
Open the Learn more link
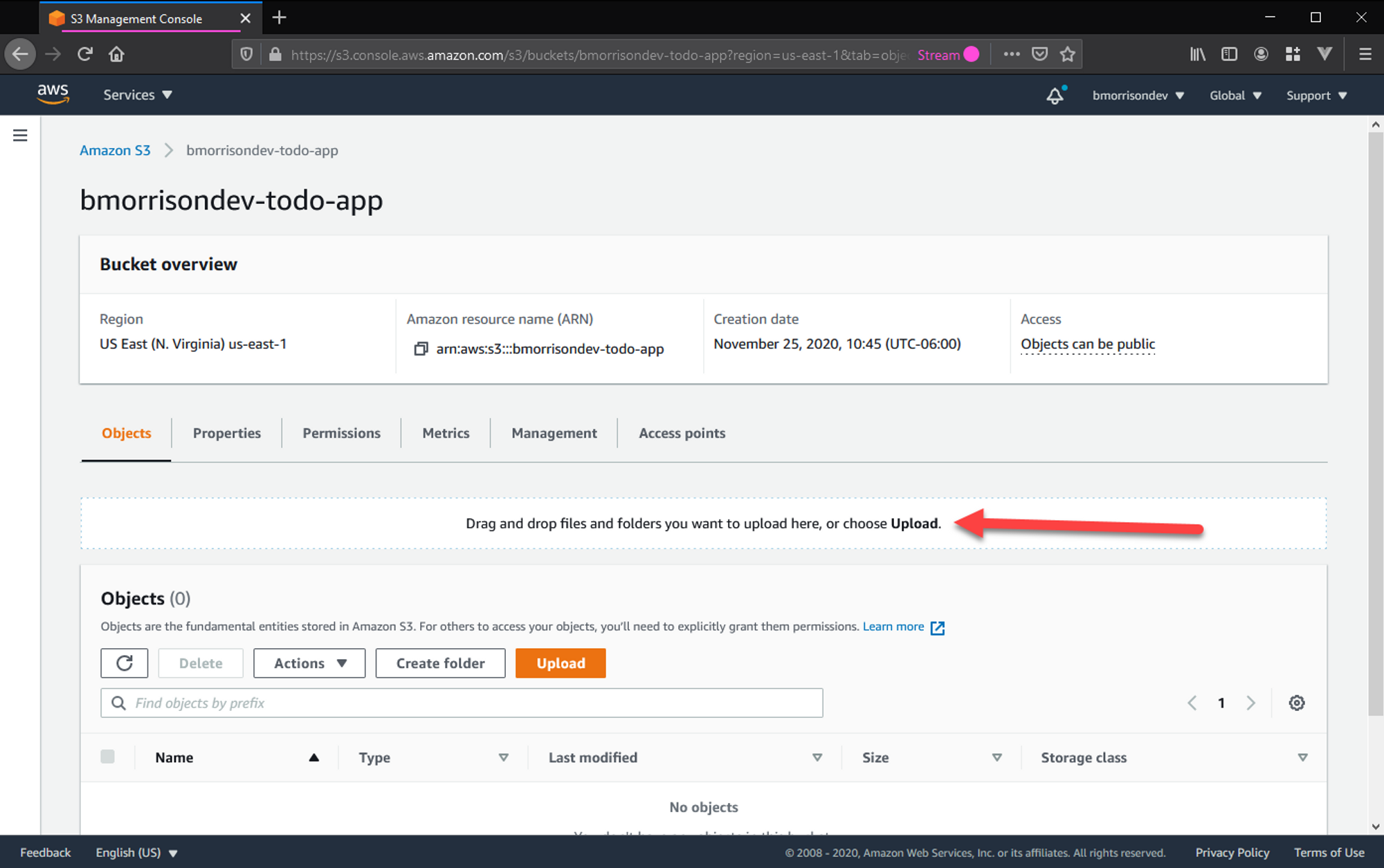[893, 626]
